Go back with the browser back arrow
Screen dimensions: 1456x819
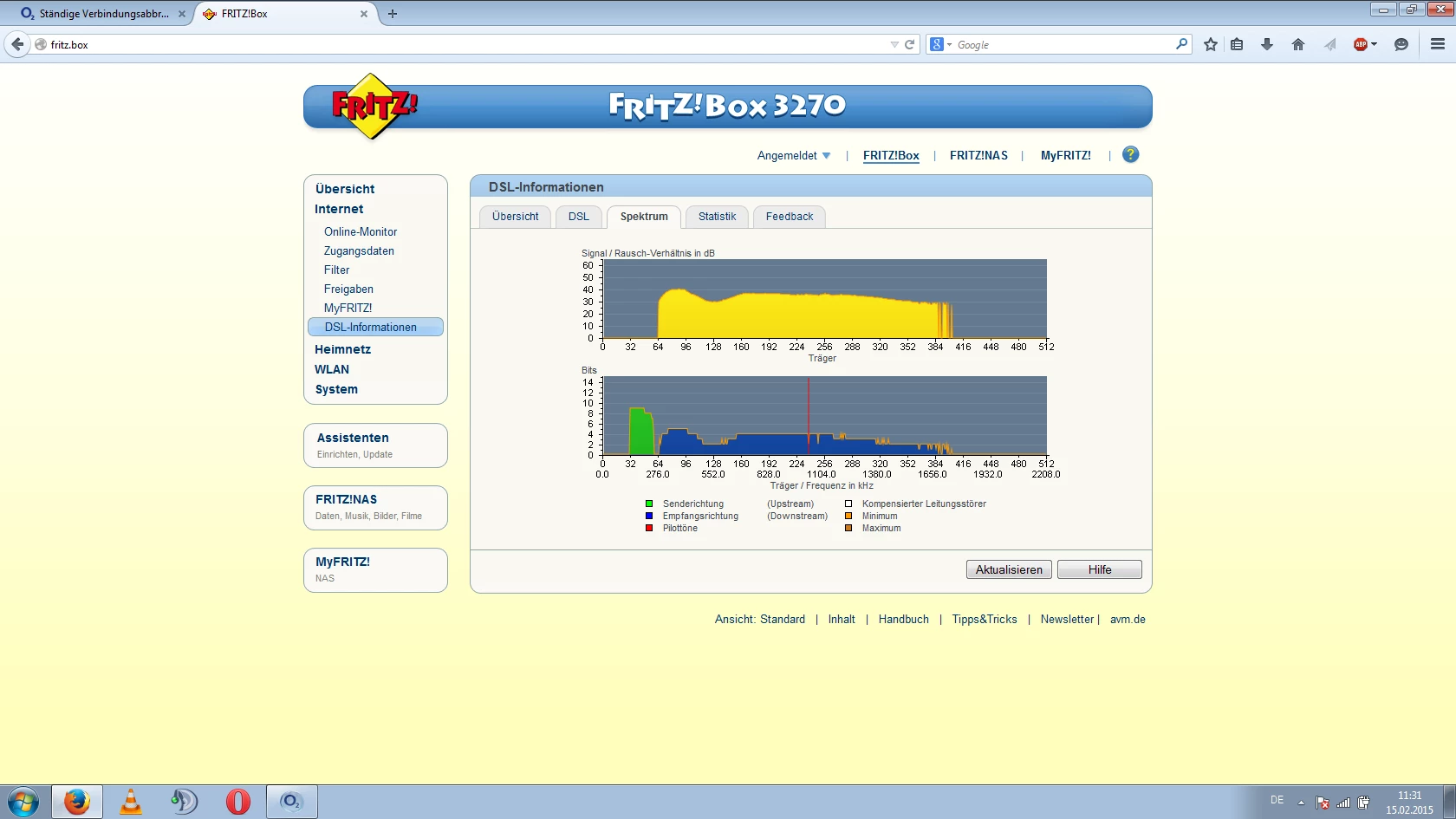click(x=17, y=44)
